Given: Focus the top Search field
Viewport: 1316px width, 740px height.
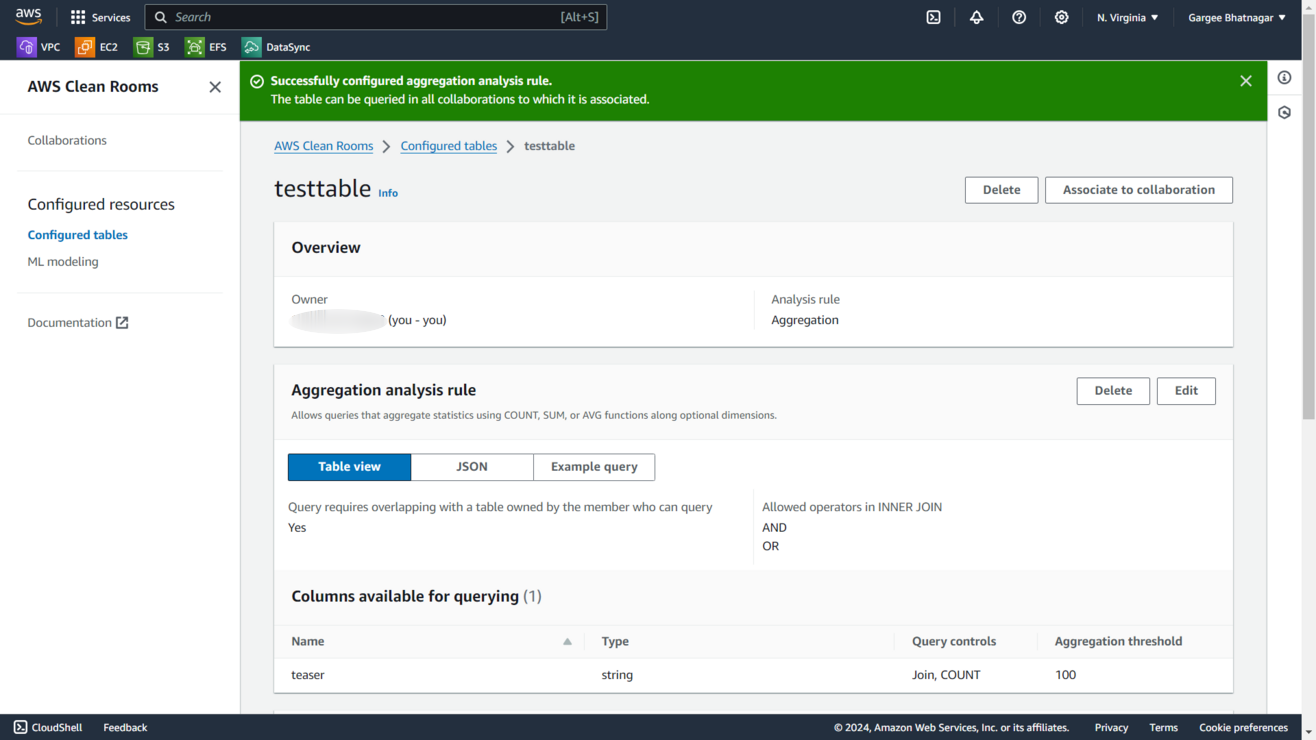Looking at the screenshot, I should click(x=376, y=17).
